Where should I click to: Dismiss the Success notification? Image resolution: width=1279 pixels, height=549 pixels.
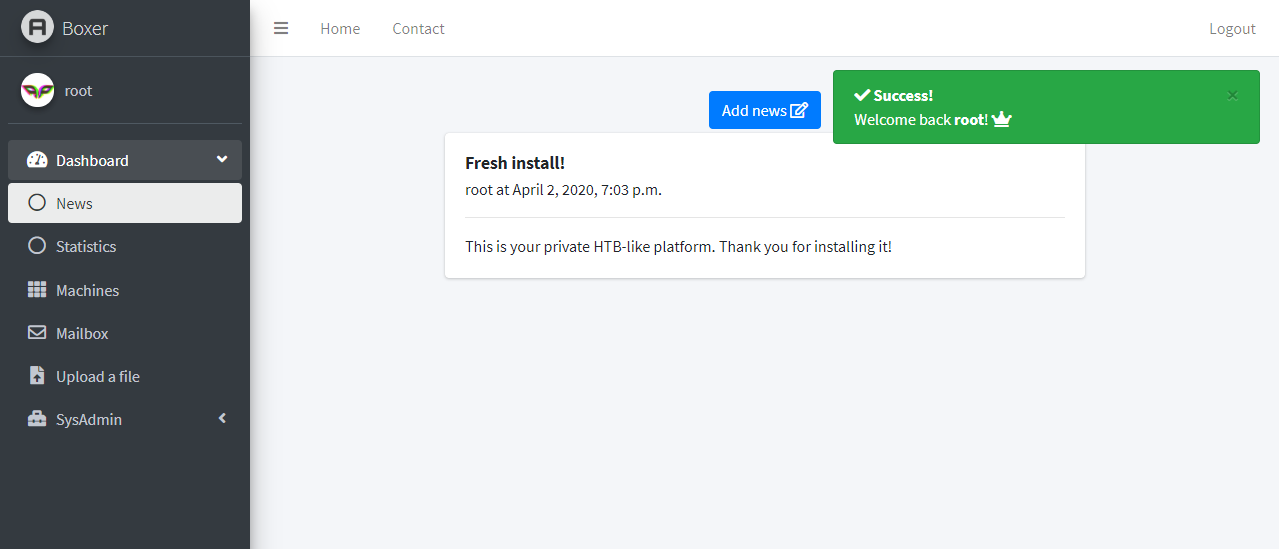click(x=1232, y=95)
